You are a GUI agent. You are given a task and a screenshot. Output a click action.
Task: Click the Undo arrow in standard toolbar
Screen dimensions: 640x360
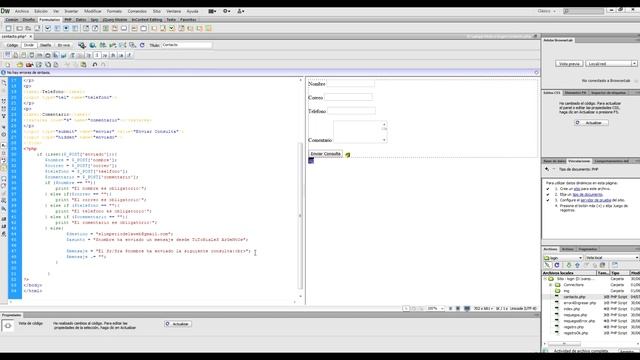click(x=95, y=64)
